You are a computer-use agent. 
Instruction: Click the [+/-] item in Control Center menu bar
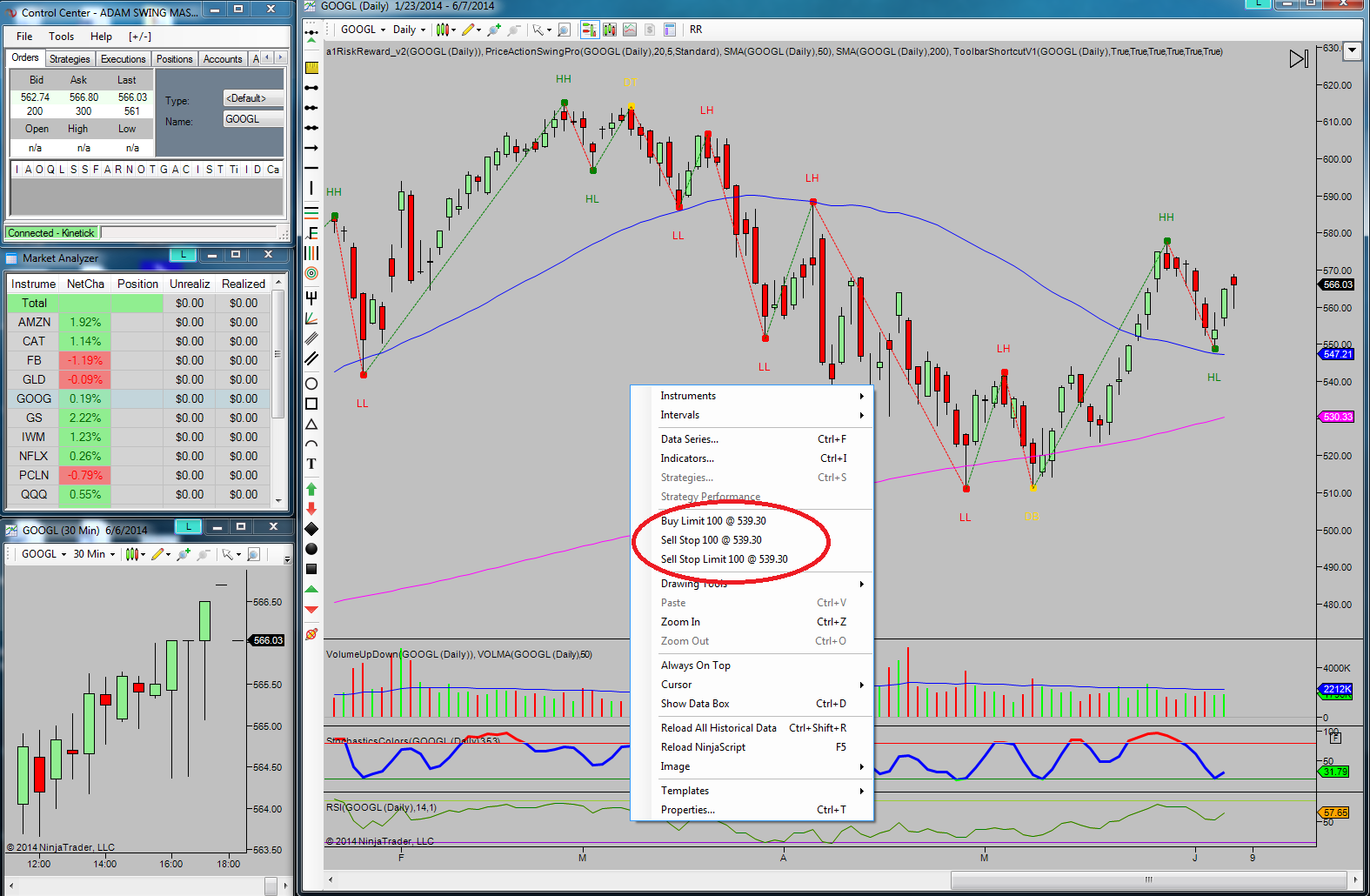(140, 37)
